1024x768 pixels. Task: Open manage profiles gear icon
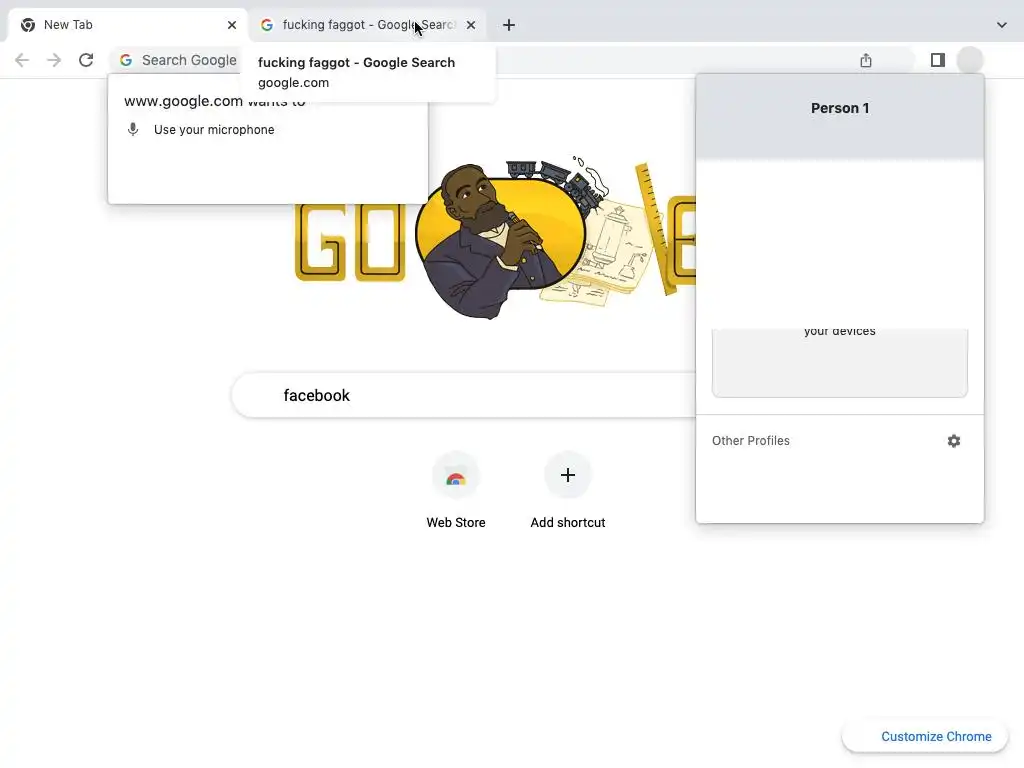point(954,441)
